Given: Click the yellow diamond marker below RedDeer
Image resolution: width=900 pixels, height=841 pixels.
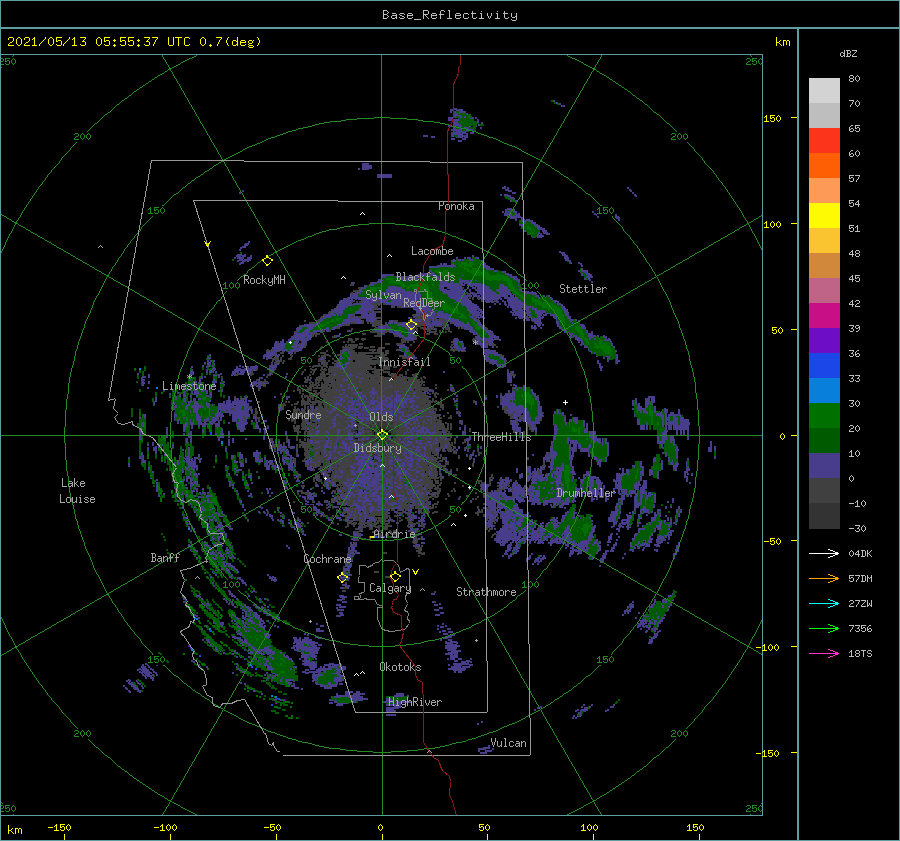Looking at the screenshot, I should (x=412, y=325).
